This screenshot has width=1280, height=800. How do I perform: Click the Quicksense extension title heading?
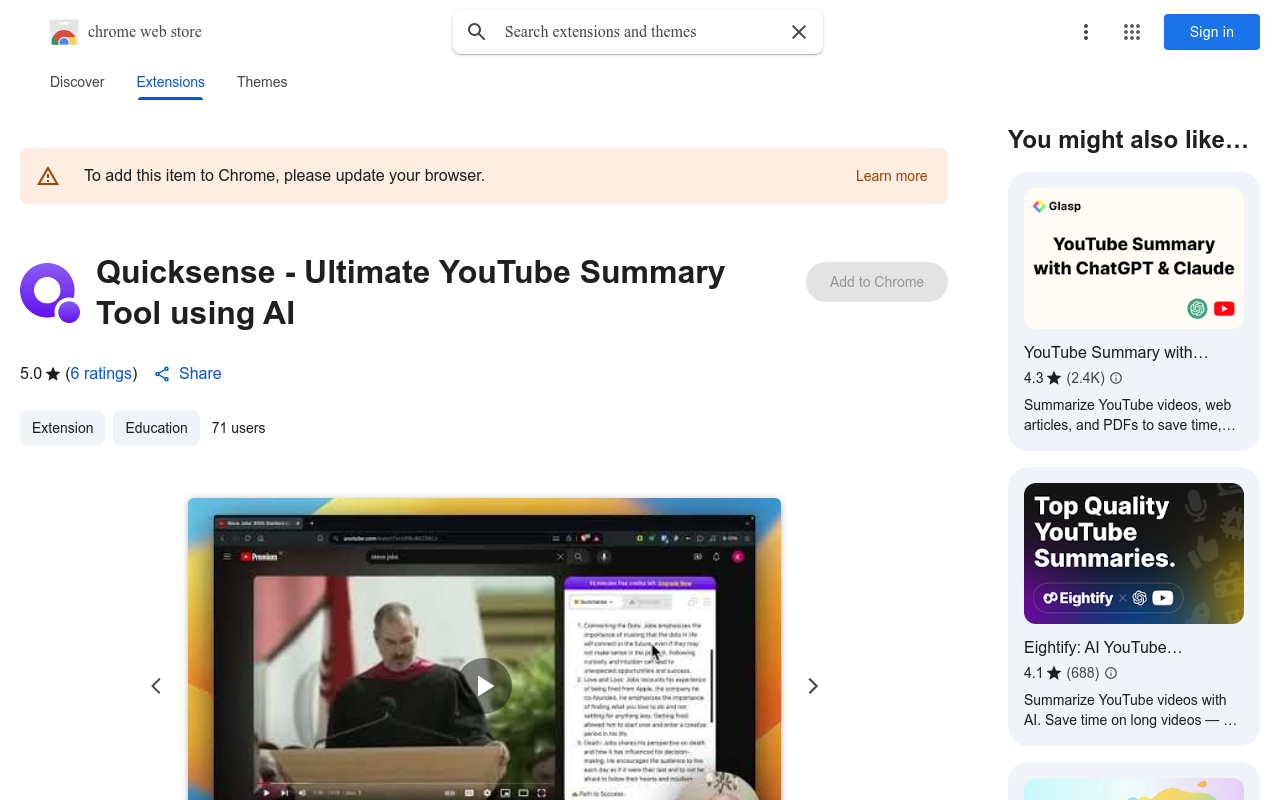click(x=410, y=292)
